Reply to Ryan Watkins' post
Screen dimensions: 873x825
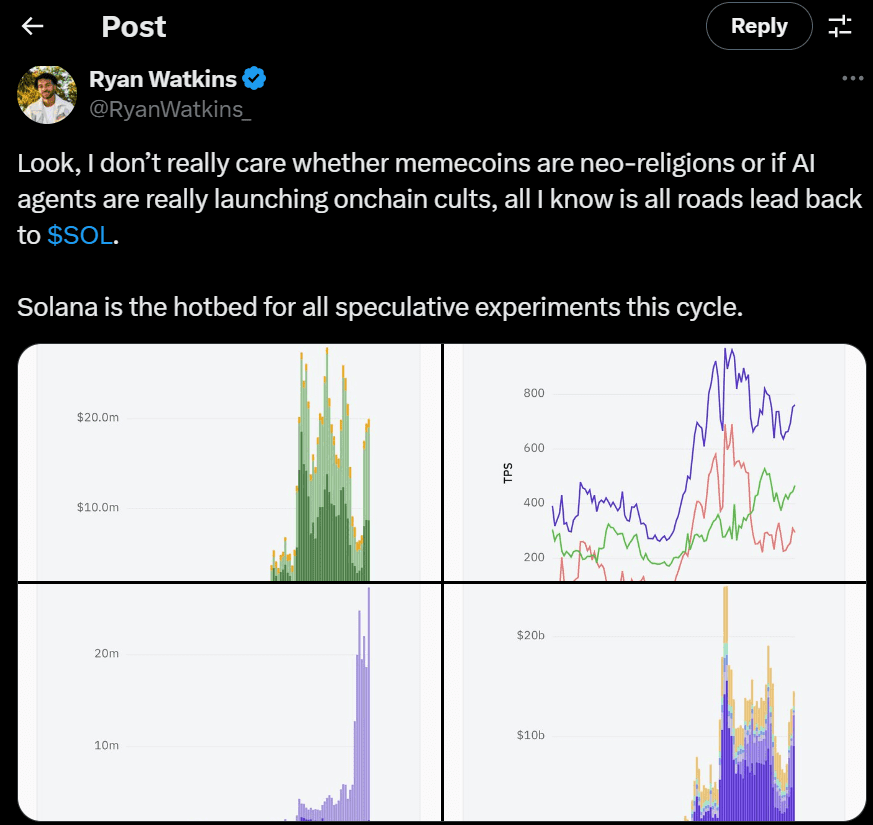[758, 26]
